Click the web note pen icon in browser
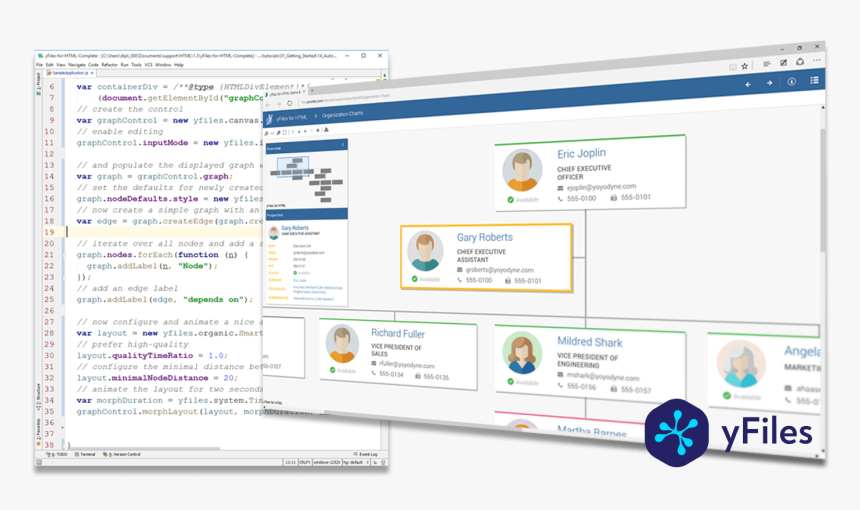Image resolution: width=860 pixels, height=510 pixels. pyautogui.click(x=783, y=63)
